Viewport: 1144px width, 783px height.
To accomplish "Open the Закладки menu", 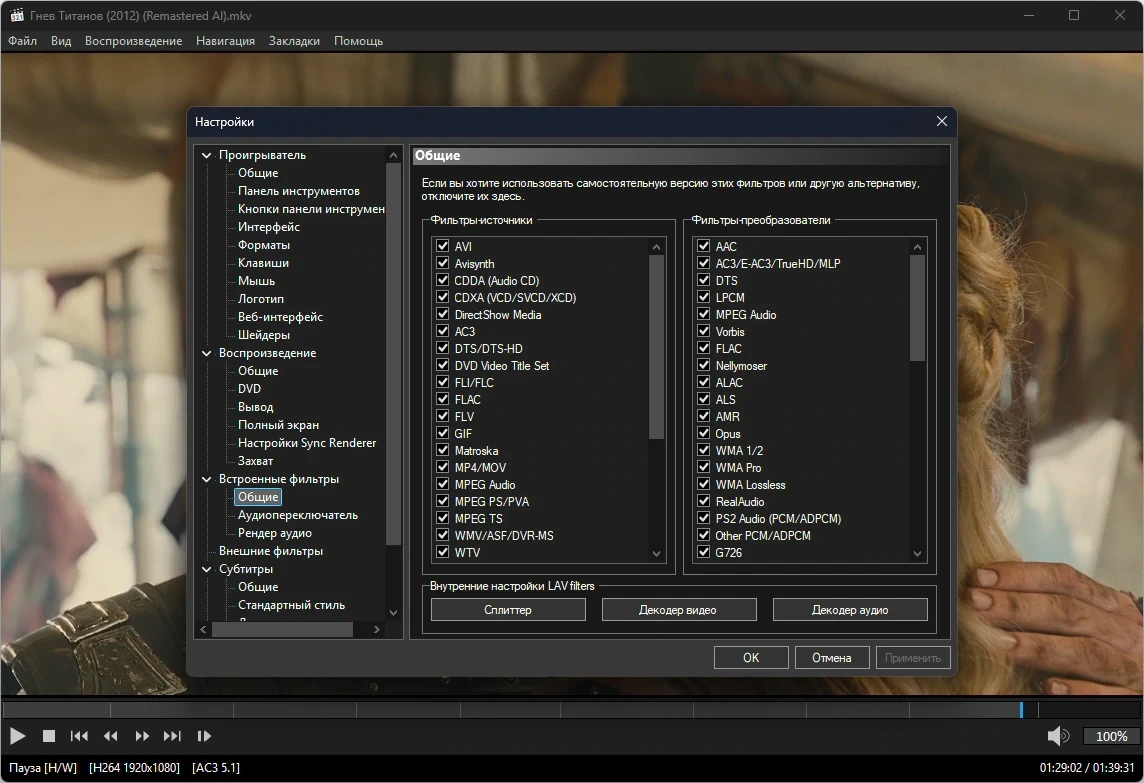I will pyautogui.click(x=294, y=41).
